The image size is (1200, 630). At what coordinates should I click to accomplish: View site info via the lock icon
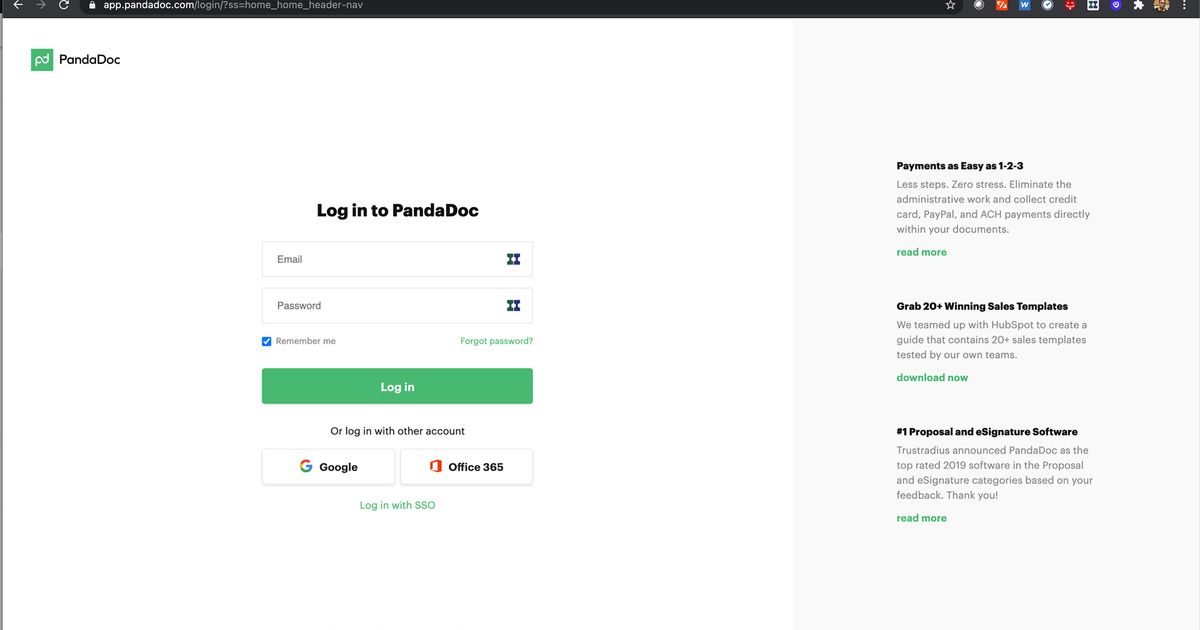pyautogui.click(x=91, y=5)
